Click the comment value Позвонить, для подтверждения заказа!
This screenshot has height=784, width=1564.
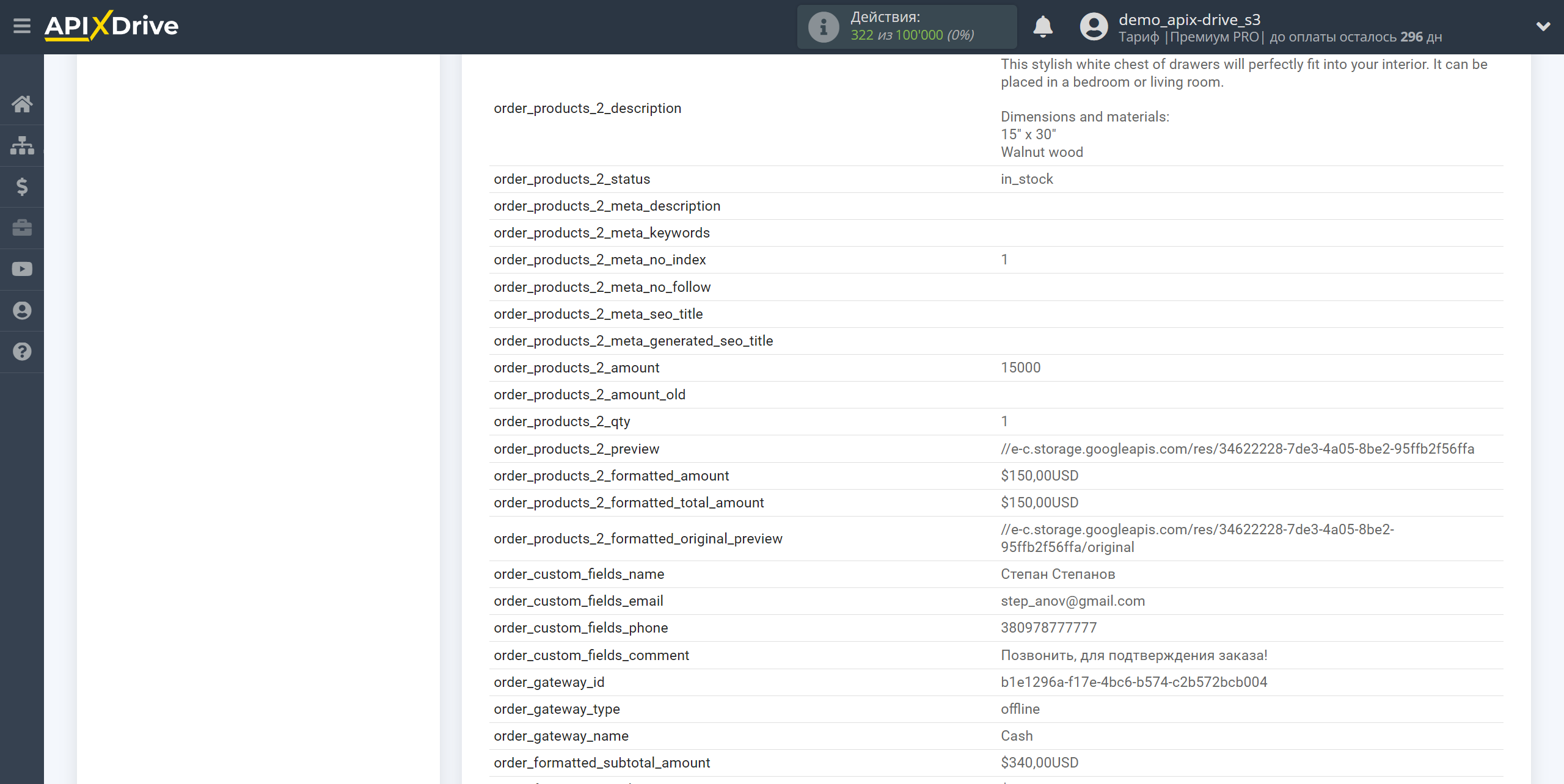tap(1134, 655)
